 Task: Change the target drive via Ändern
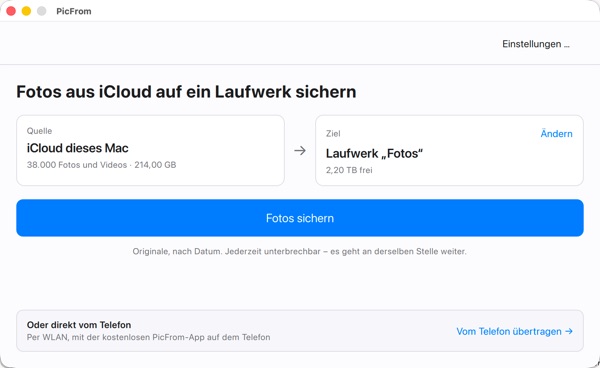click(556, 134)
